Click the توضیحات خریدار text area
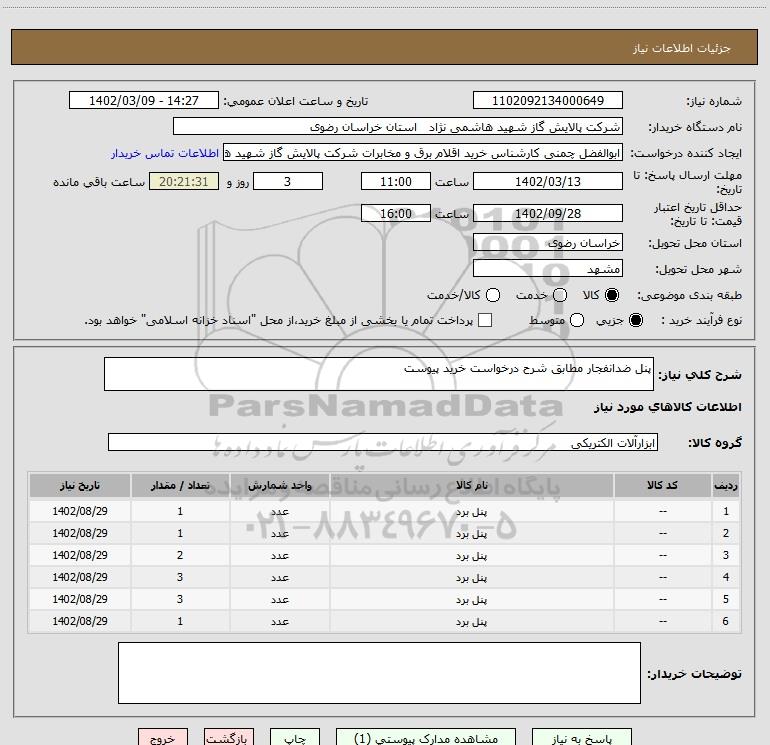The image size is (770, 745). (x=379, y=672)
